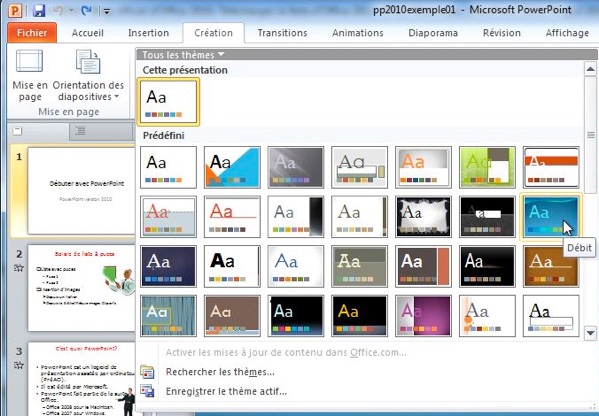Select the Création tab
The width and height of the screenshot is (599, 416).
click(214, 33)
